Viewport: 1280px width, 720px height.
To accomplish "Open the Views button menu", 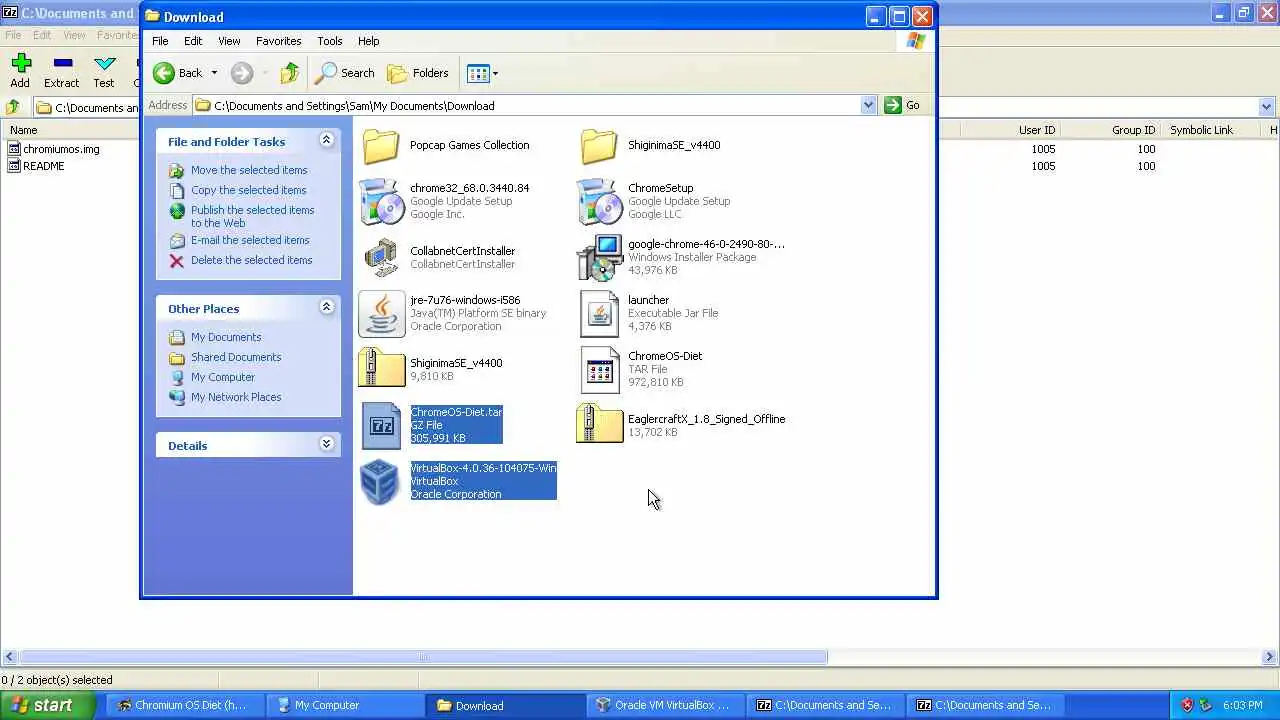I will [x=482, y=73].
